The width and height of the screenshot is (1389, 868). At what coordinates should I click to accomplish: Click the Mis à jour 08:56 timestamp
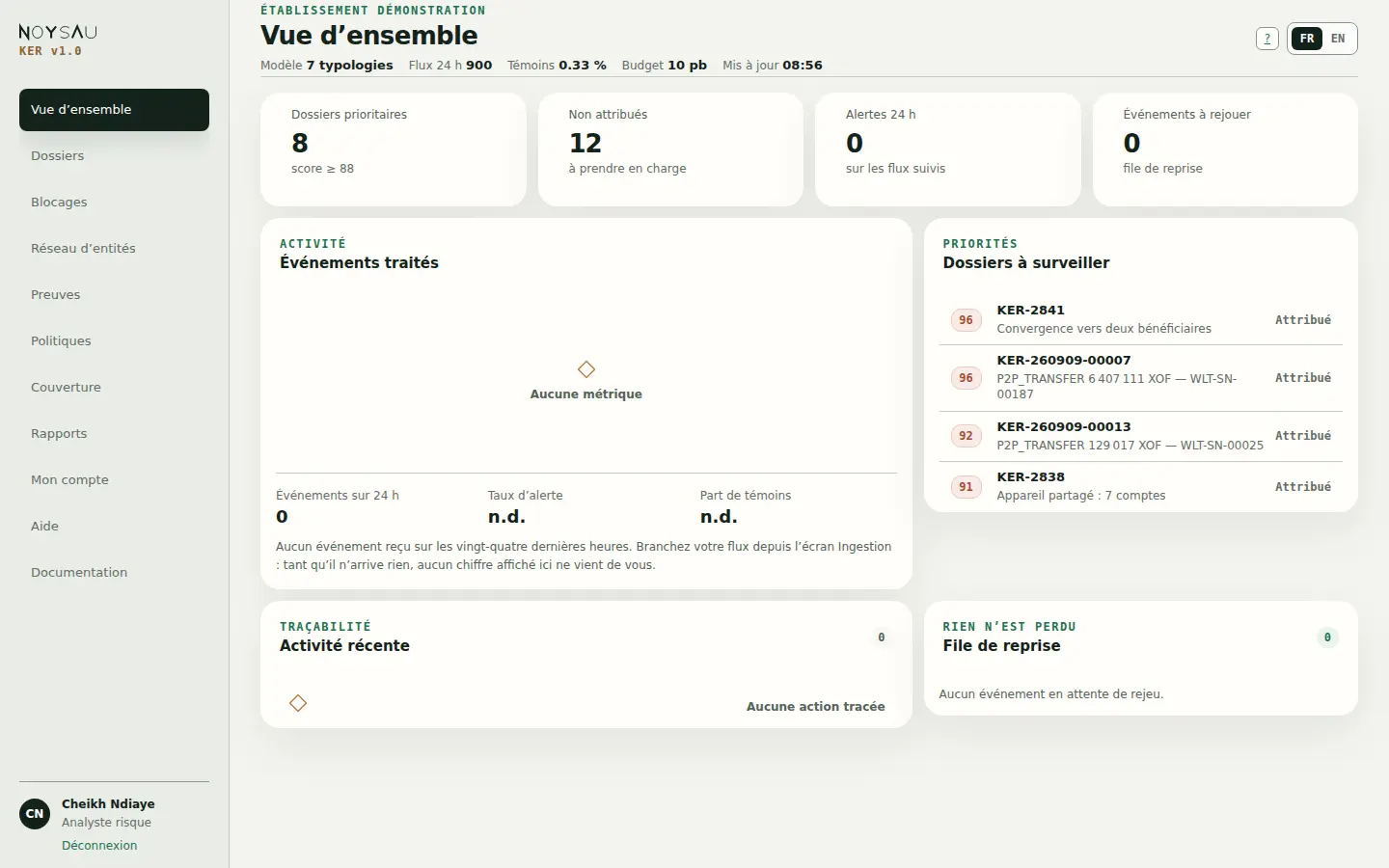tap(773, 66)
